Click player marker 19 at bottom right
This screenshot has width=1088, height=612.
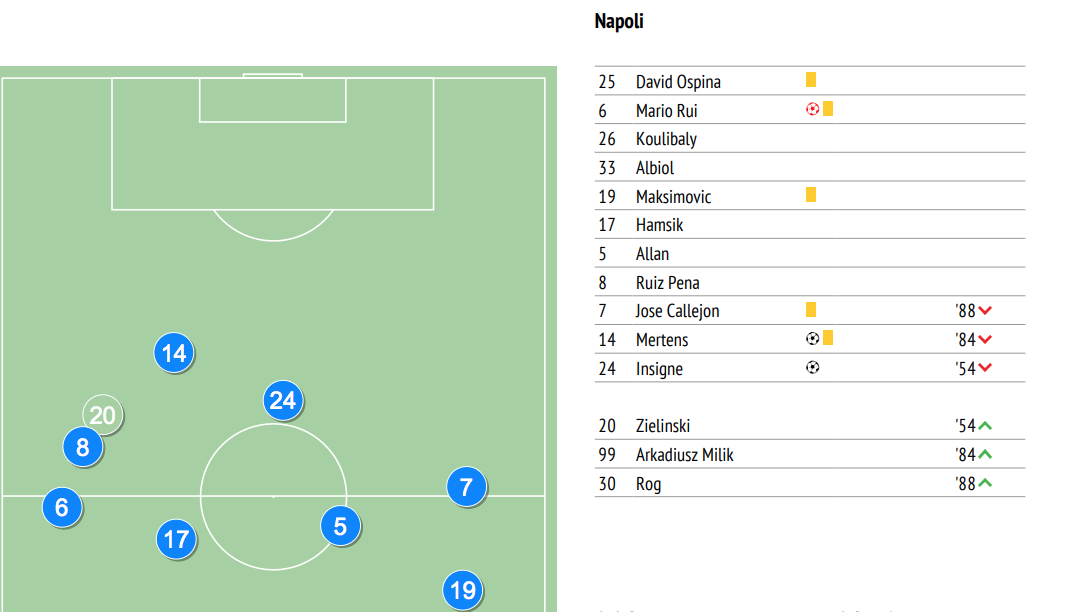462,590
